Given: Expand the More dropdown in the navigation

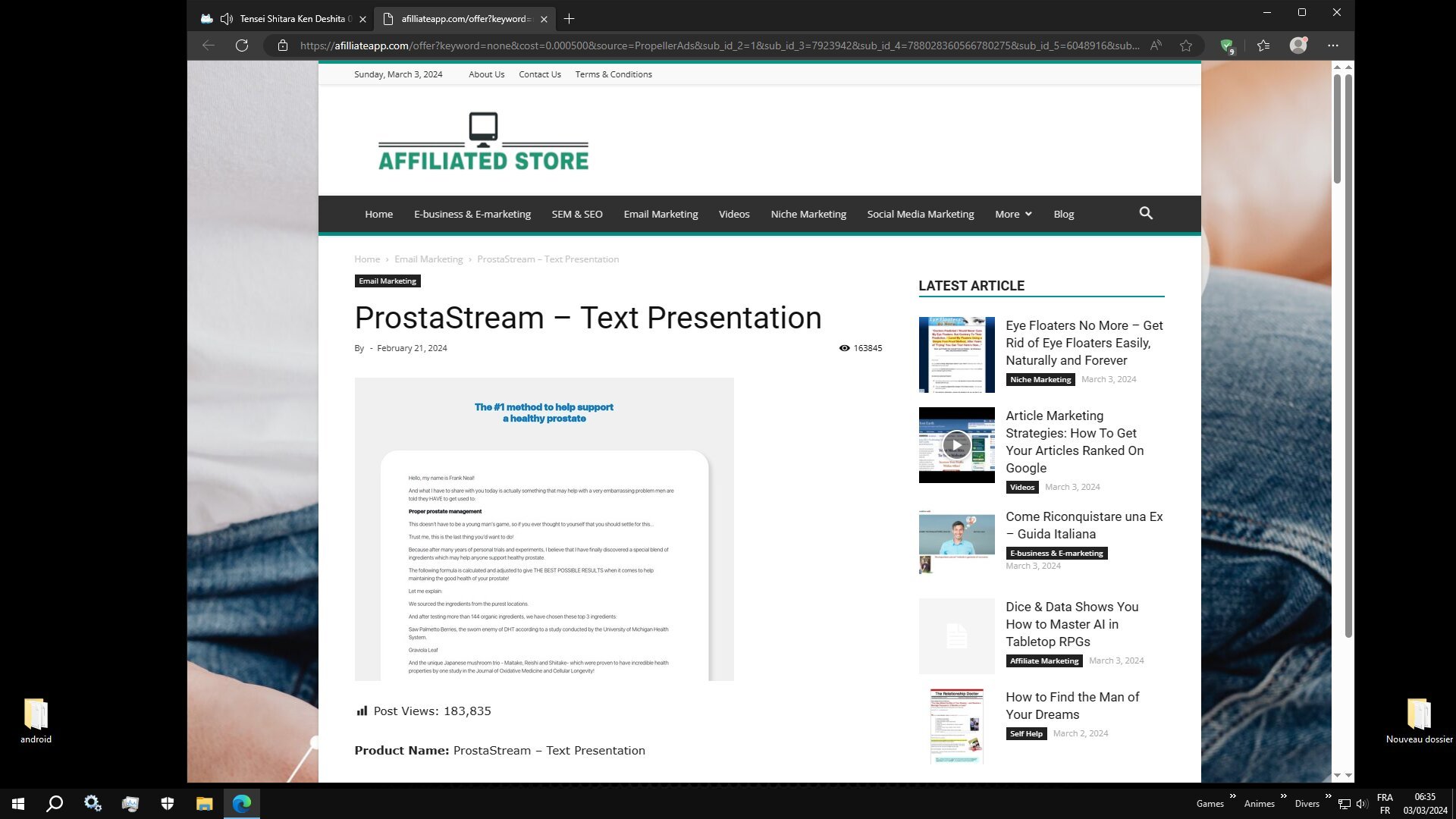Looking at the screenshot, I should point(1013,214).
